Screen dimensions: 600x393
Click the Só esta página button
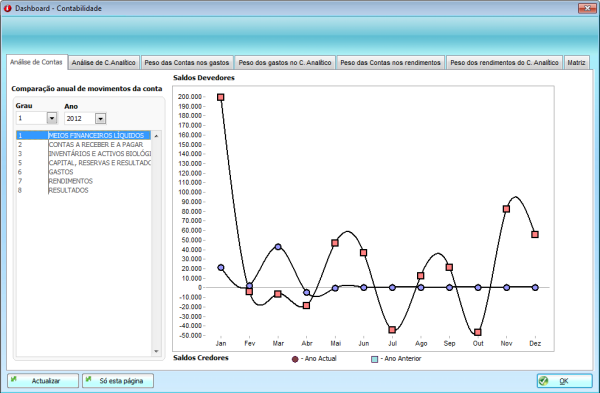tap(118, 381)
